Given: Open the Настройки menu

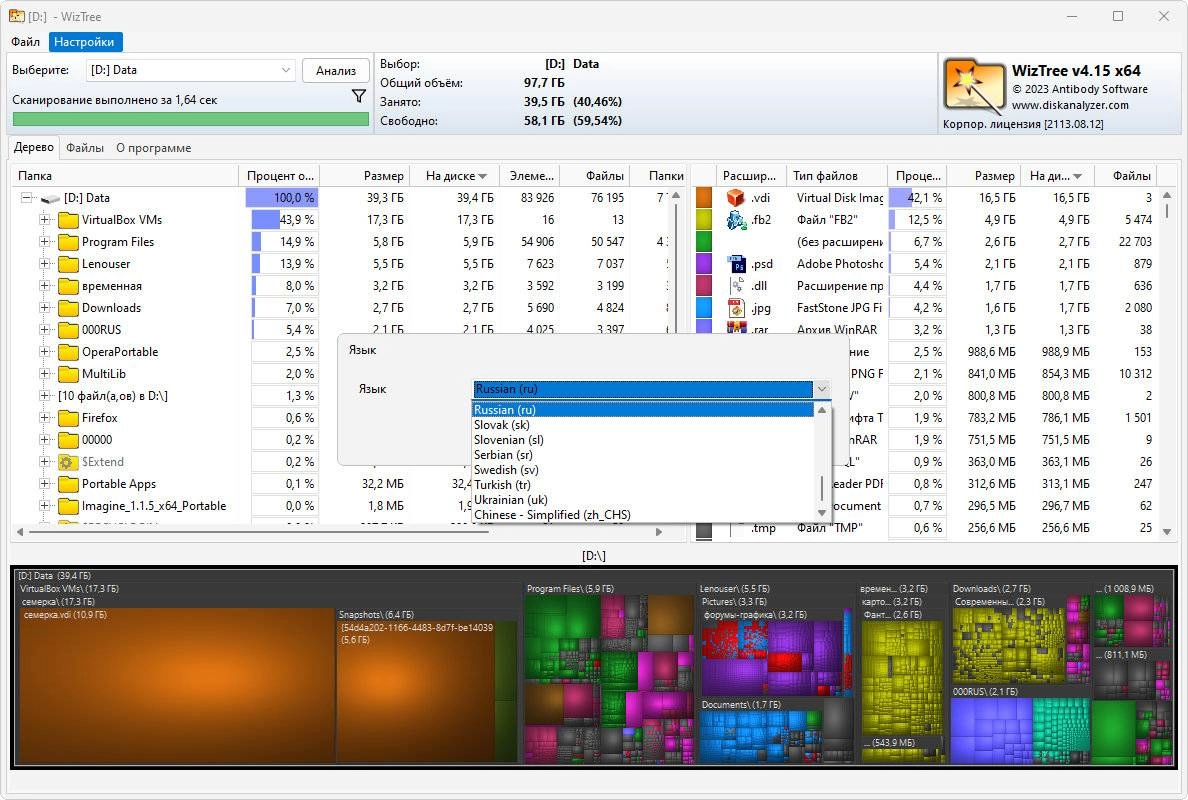Looking at the screenshot, I should [x=84, y=42].
